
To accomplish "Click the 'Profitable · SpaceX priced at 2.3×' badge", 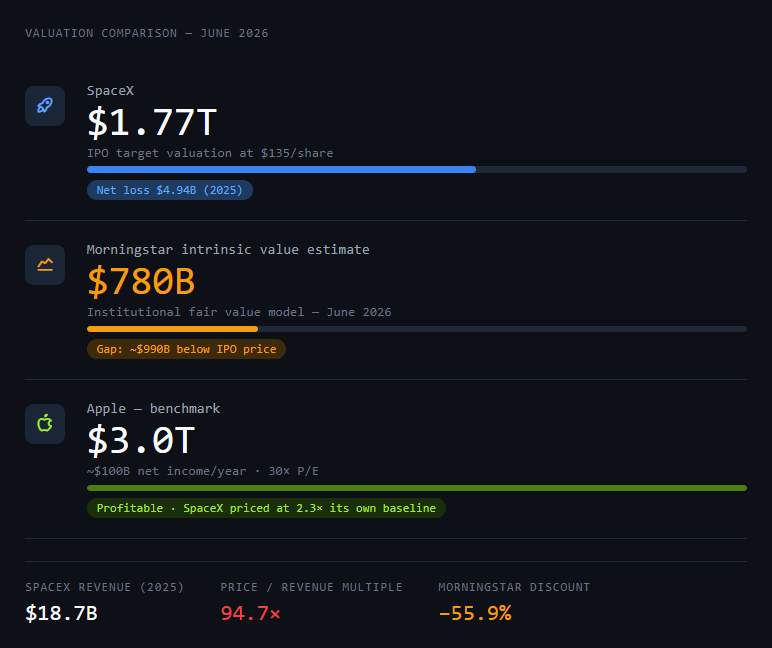I will pyautogui.click(x=266, y=508).
